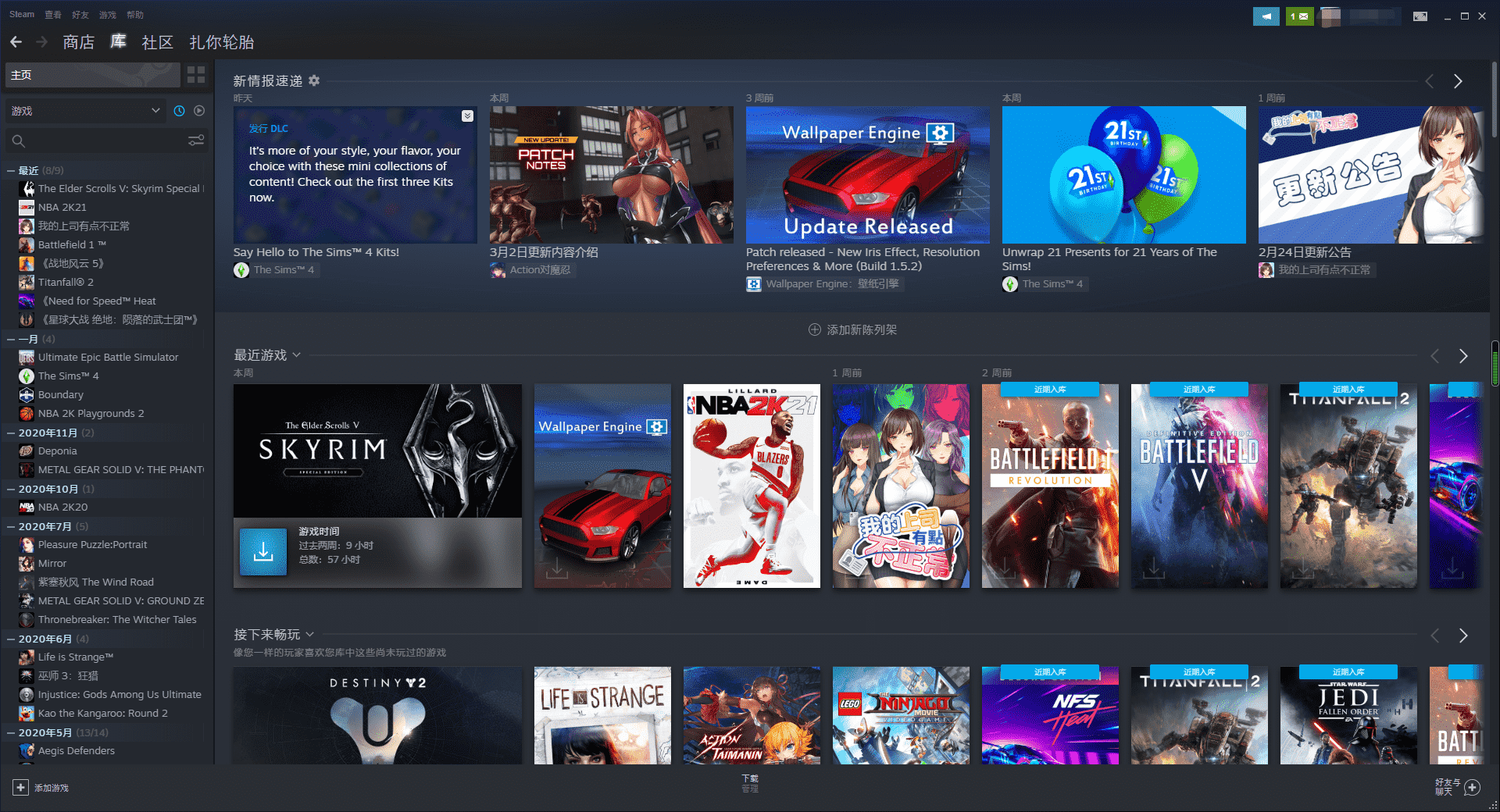This screenshot has height=812, width=1500.
Task: Select Titanfall 2 in library list
Action: pyautogui.click(x=66, y=282)
